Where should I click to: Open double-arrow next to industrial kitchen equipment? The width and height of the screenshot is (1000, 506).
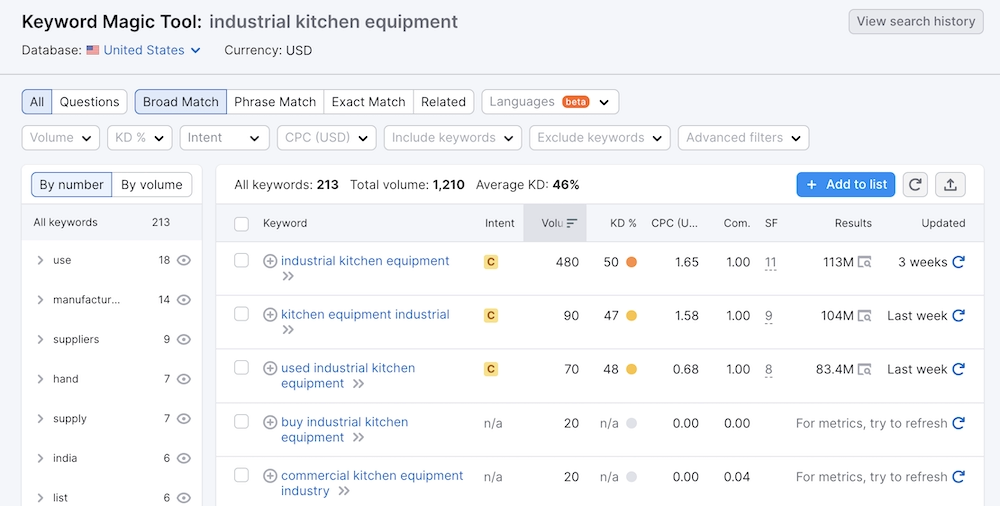(x=288, y=276)
